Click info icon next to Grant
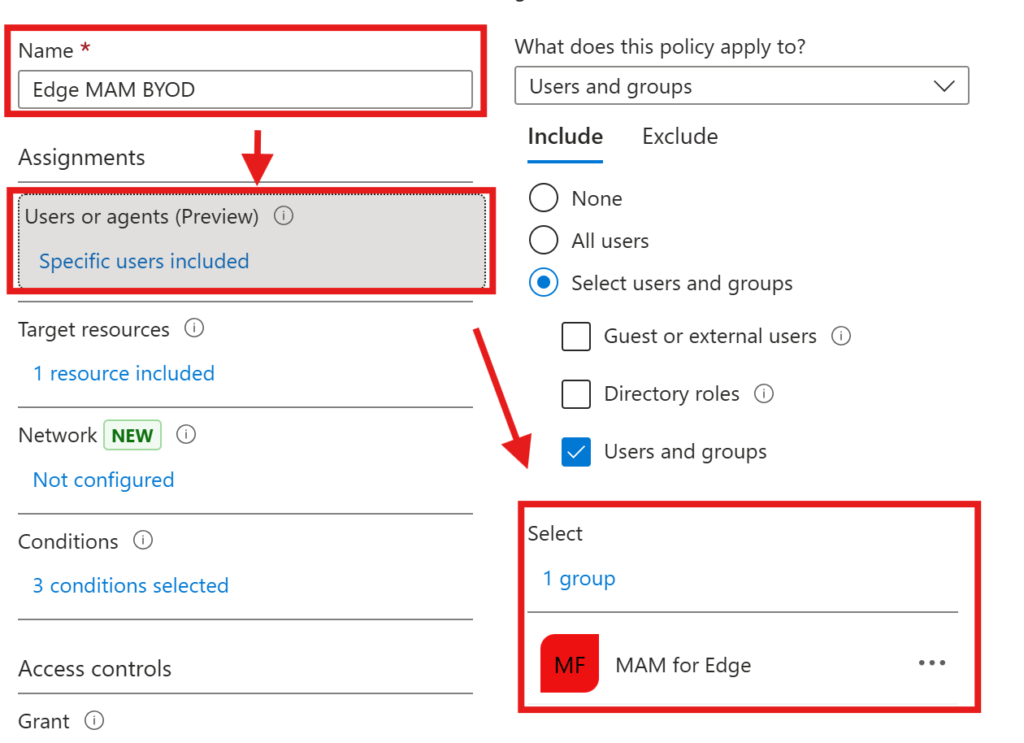 94,721
